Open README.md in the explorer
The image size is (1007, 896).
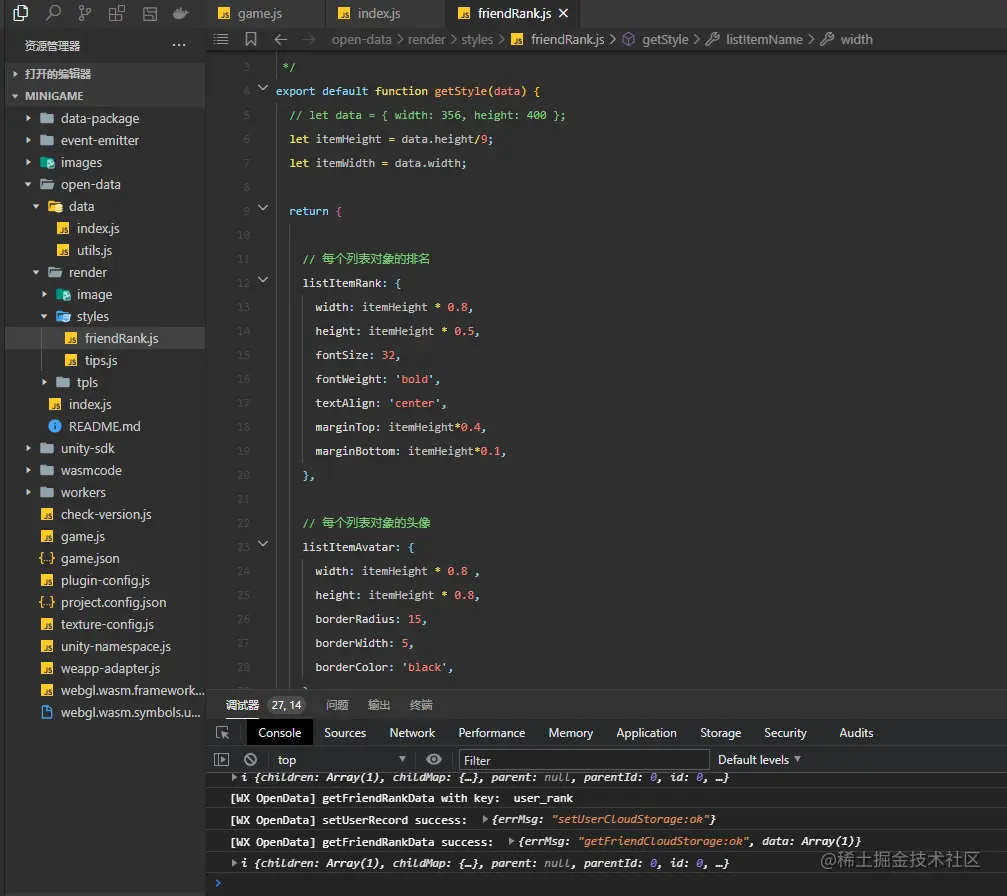(104, 426)
